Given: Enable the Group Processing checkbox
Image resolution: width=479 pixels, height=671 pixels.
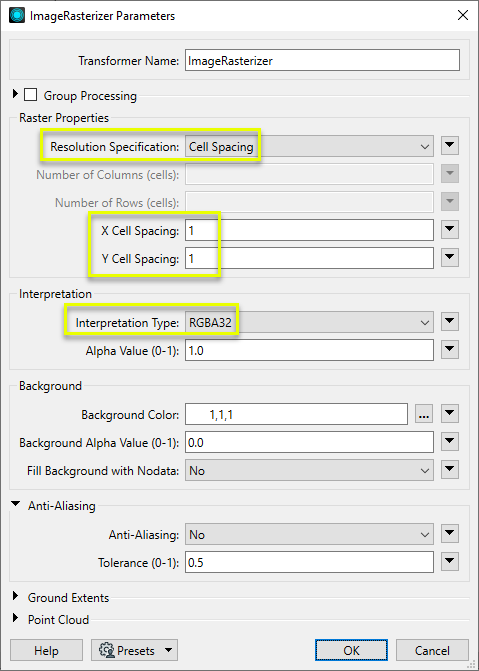Looking at the screenshot, I should pos(30,95).
